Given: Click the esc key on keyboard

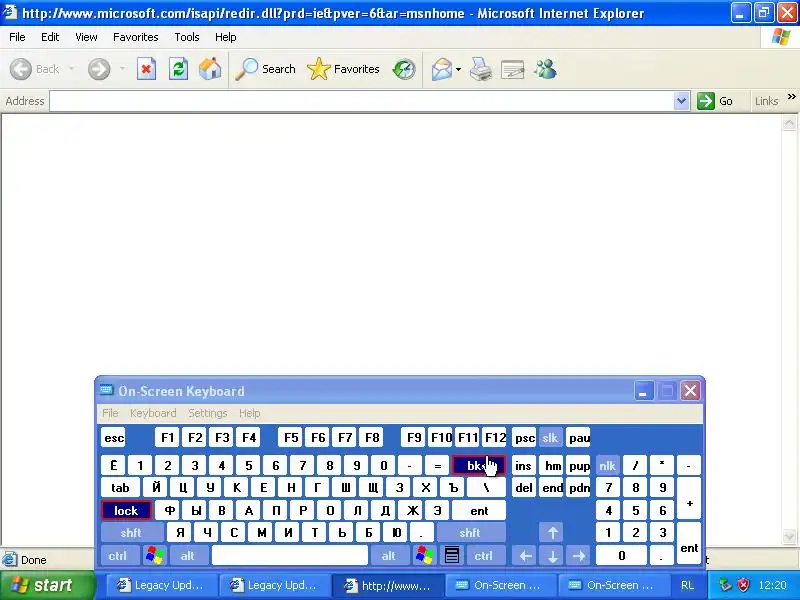Looking at the screenshot, I should [x=113, y=438].
